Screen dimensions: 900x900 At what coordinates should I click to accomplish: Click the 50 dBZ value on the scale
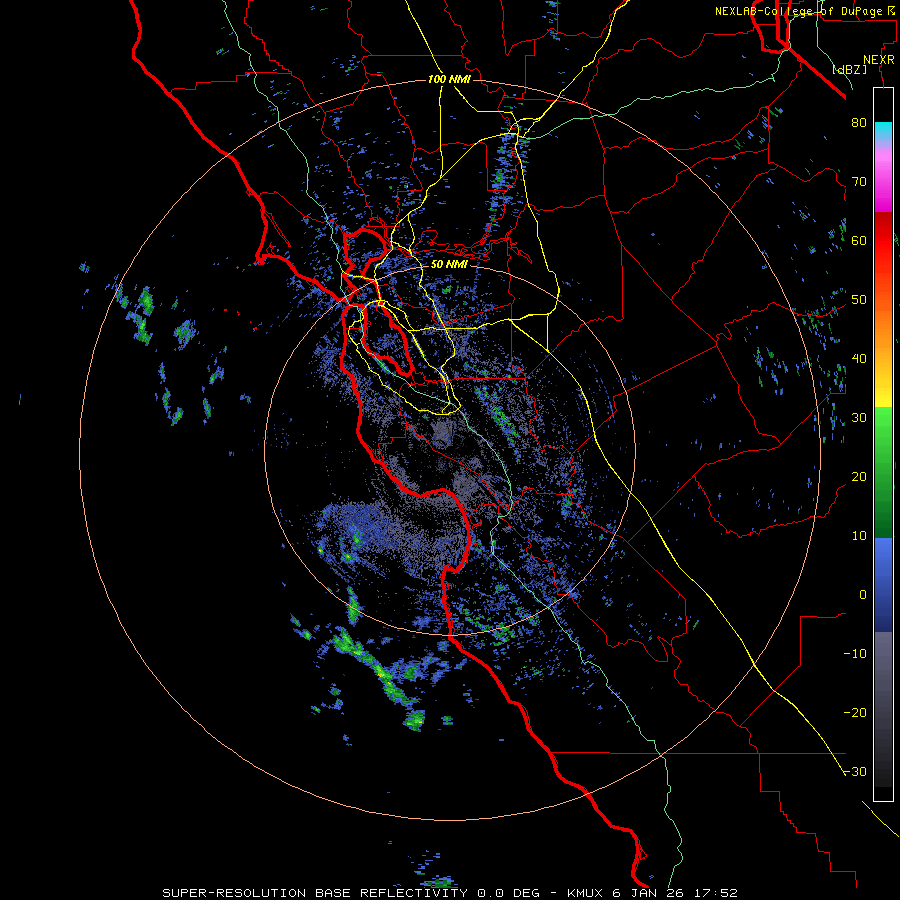point(859,300)
